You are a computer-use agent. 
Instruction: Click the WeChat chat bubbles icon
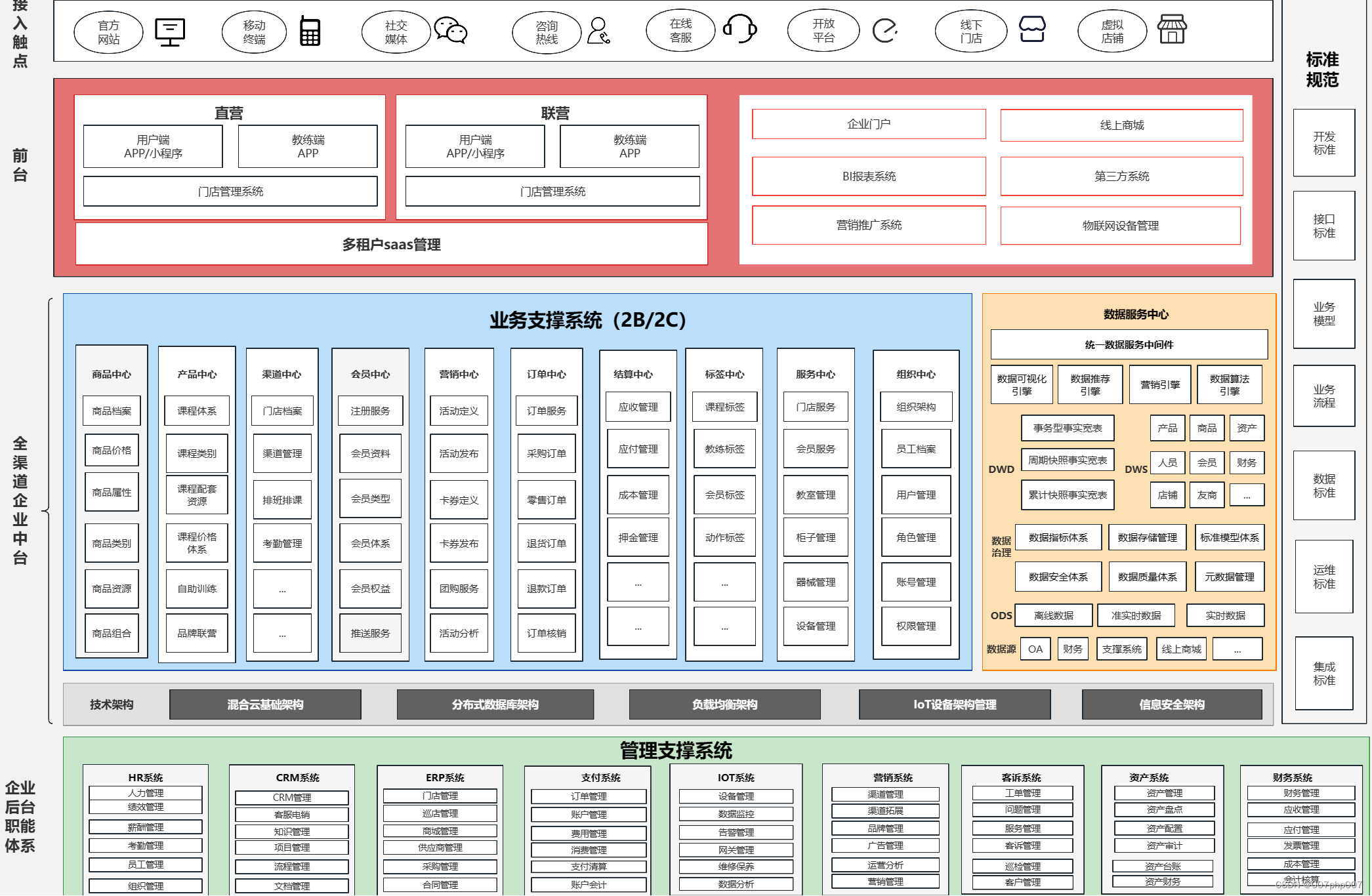451,31
